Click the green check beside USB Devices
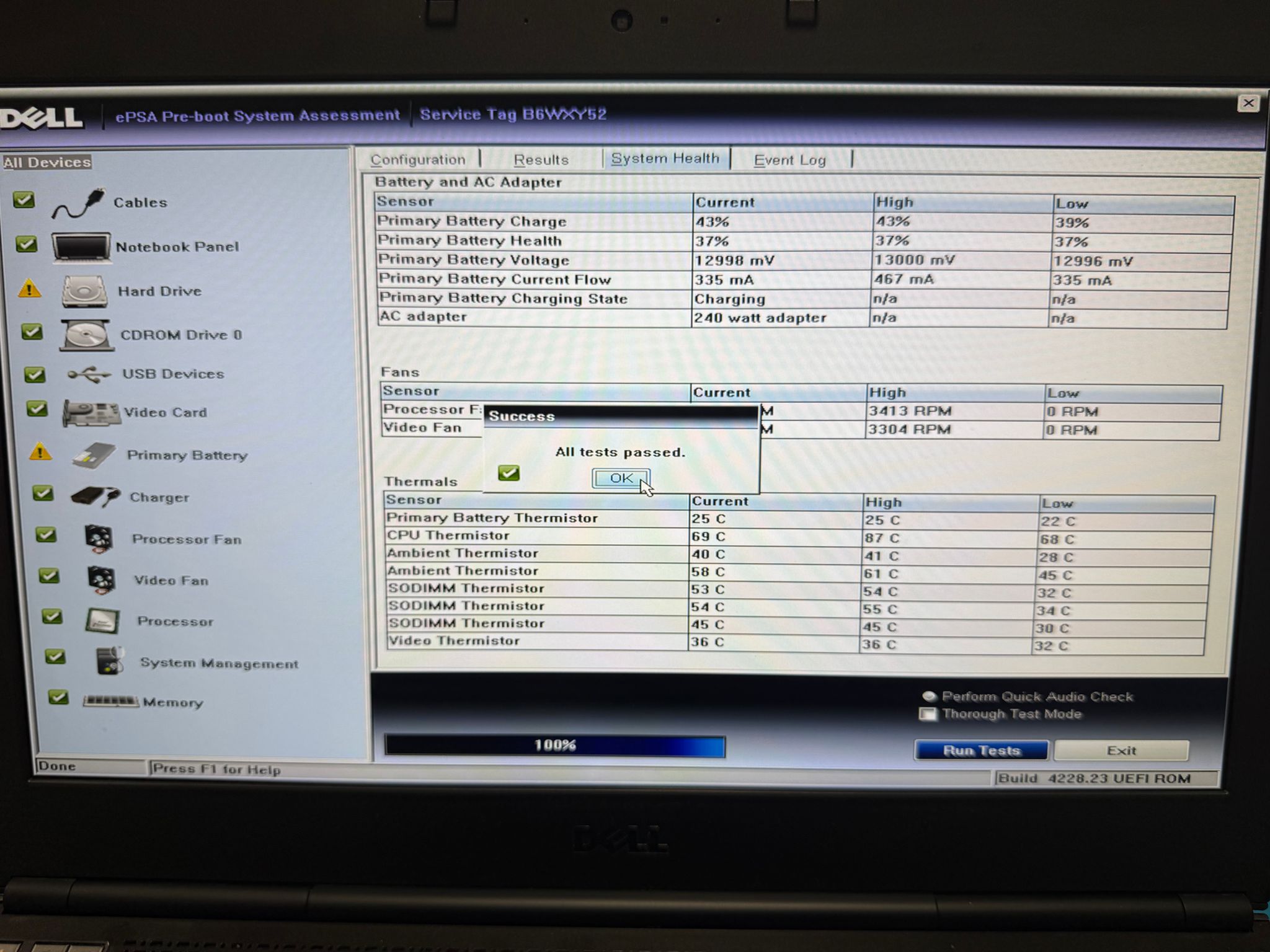This screenshot has height=952, width=1270. (x=34, y=374)
